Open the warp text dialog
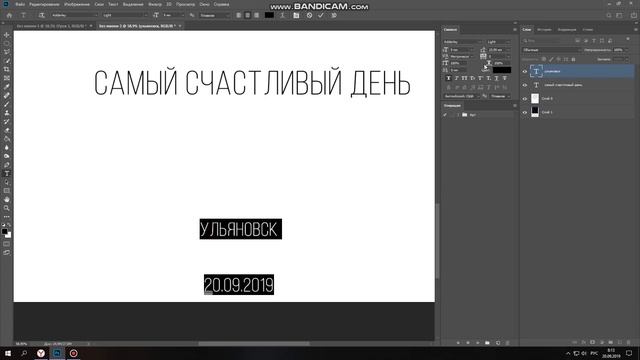The width and height of the screenshot is (640, 360). [x=282, y=15]
